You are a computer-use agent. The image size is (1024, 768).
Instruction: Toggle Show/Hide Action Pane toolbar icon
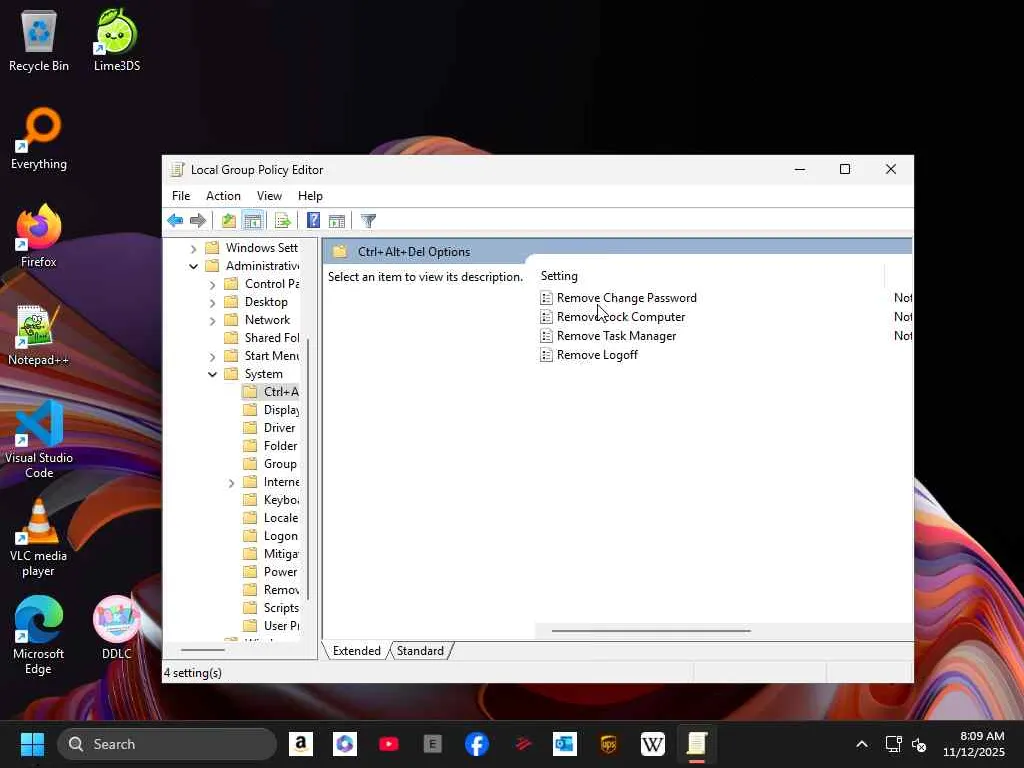pyautogui.click(x=337, y=221)
